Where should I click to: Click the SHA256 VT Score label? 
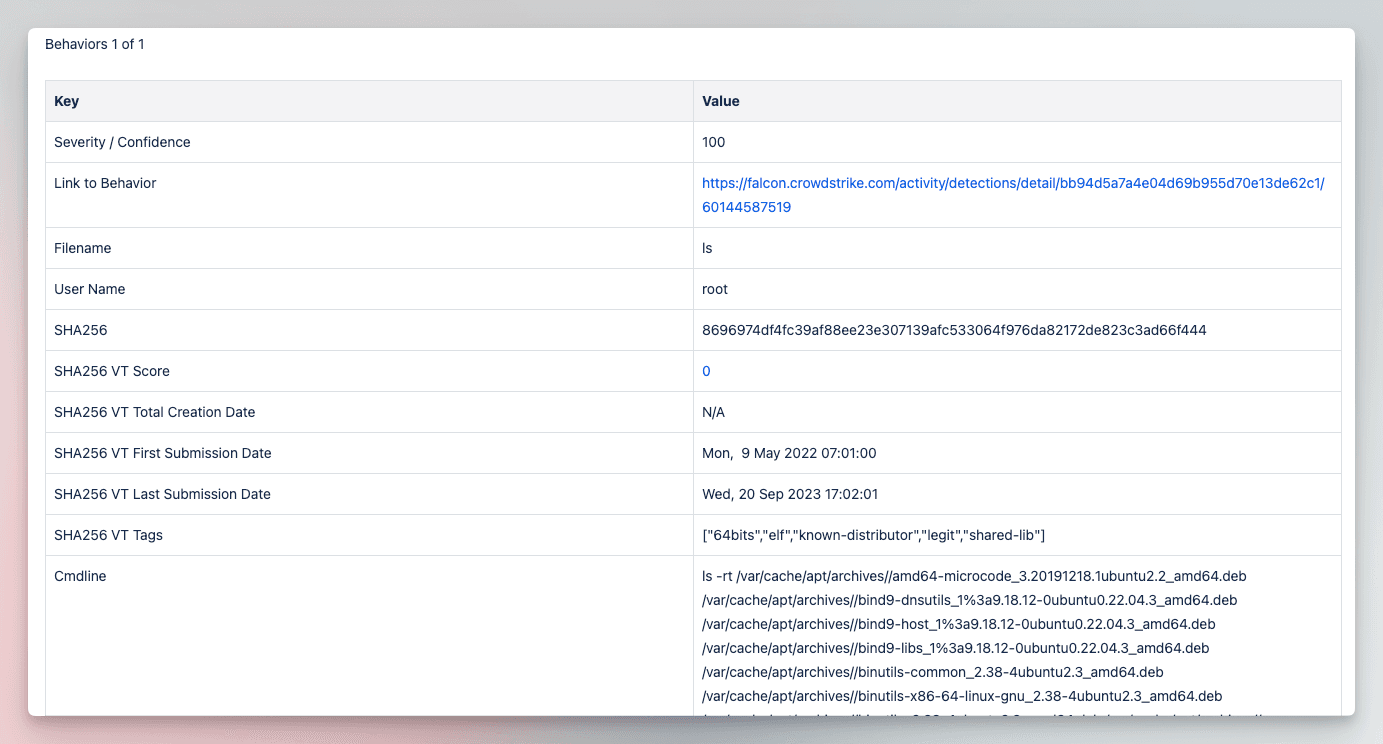click(x=112, y=371)
